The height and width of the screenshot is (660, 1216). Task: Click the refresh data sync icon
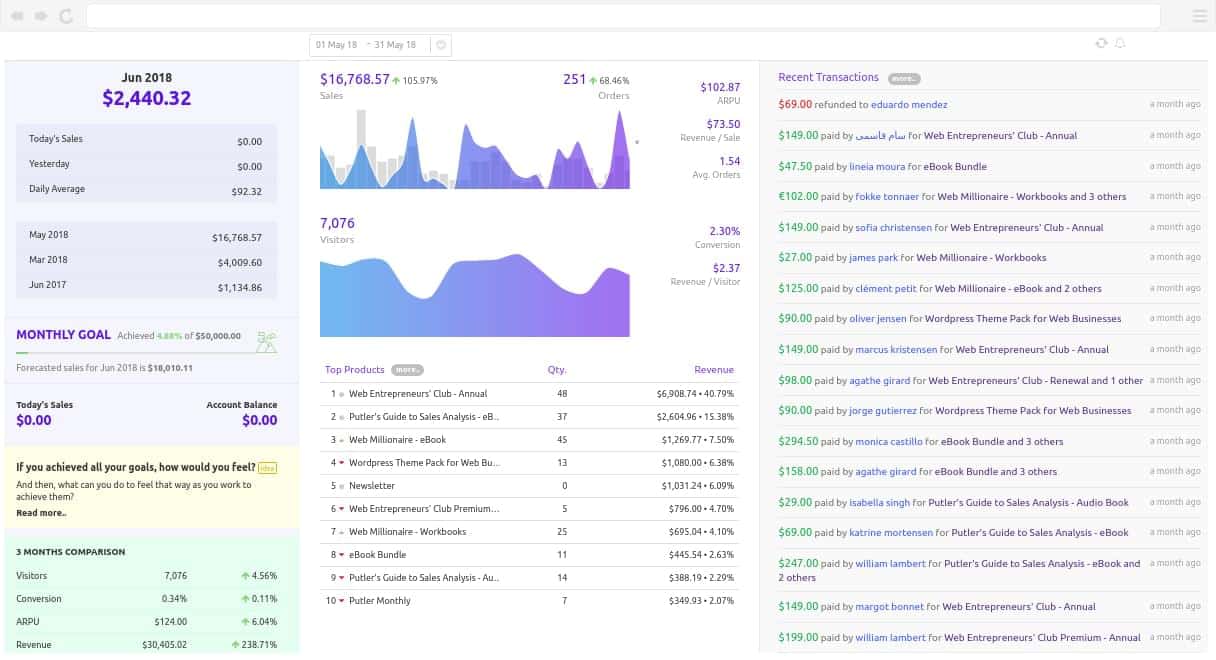[x=1101, y=43]
